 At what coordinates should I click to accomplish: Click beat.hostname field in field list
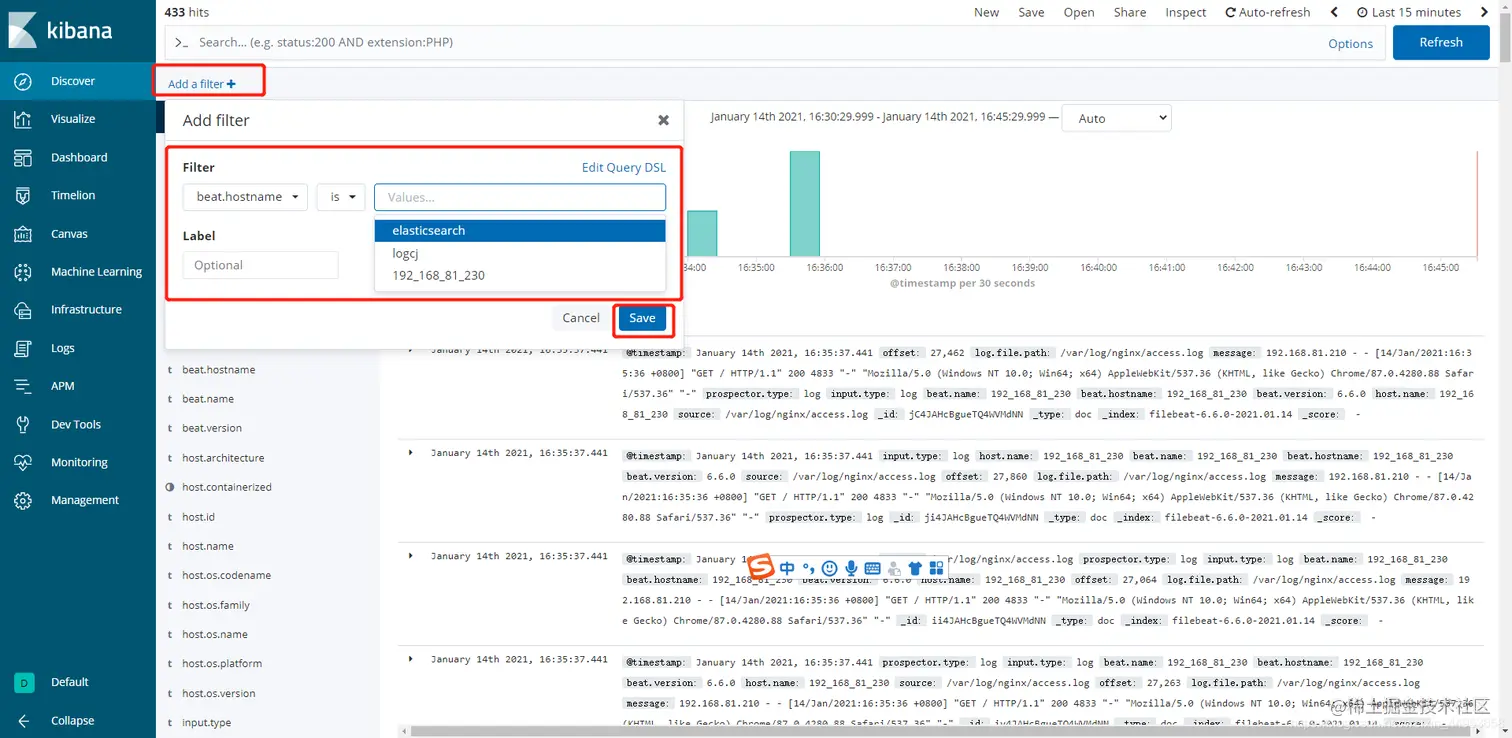point(218,370)
